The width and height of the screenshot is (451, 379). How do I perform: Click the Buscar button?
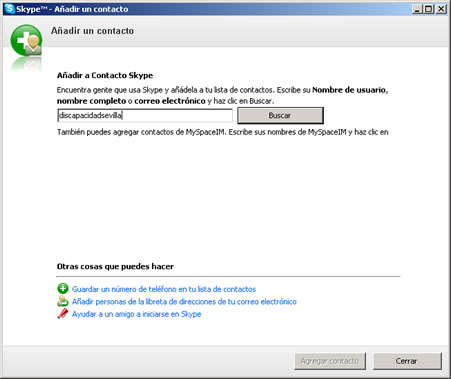point(280,115)
